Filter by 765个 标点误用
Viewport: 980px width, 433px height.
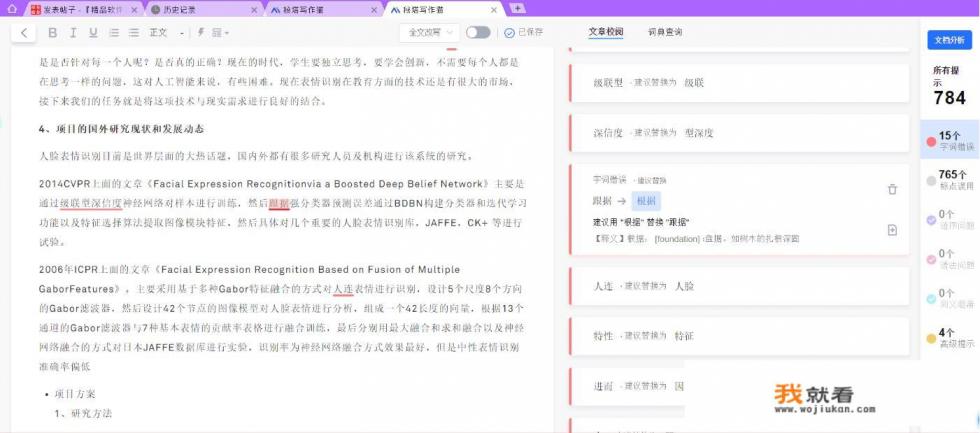coord(949,180)
